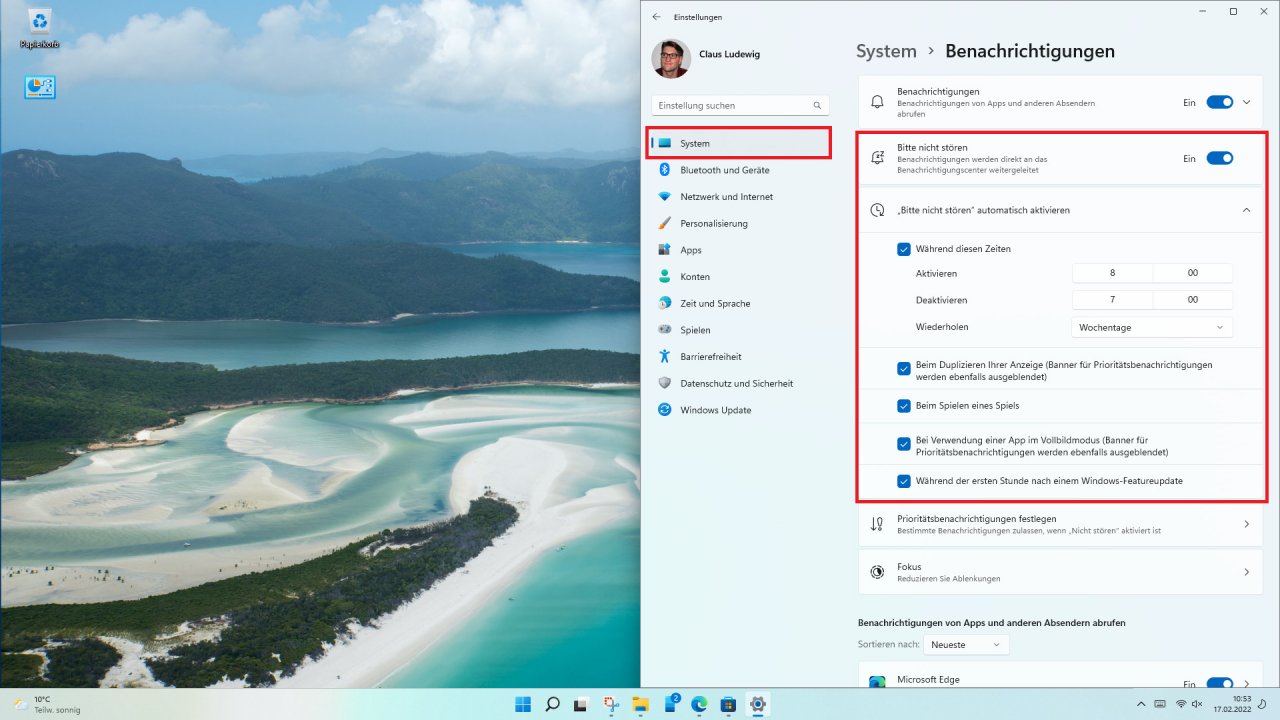1280x720 pixels.
Task: Open Personalisierung settings
Action: pyautogui.click(x=740, y=223)
